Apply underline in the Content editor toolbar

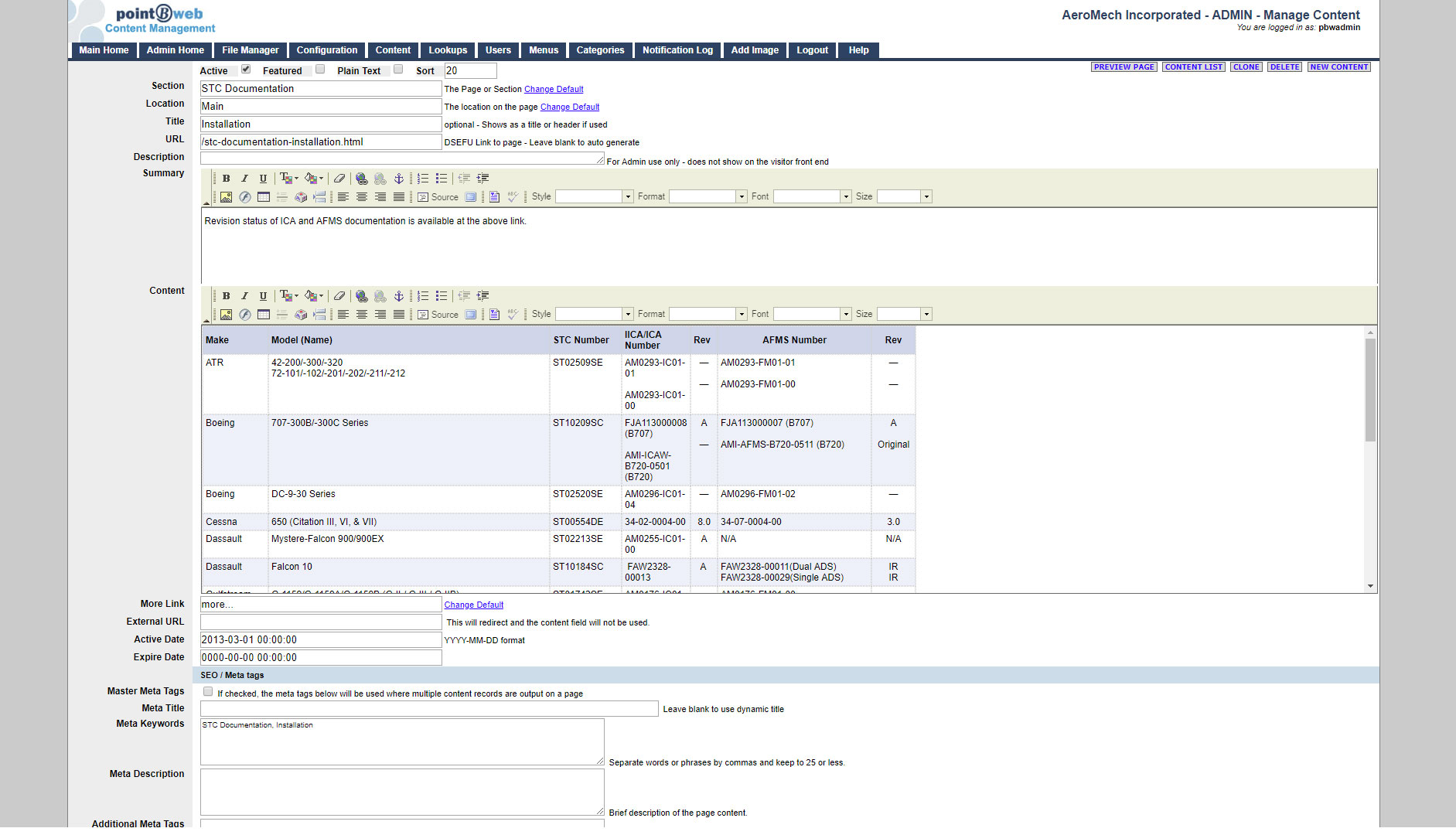[263, 296]
